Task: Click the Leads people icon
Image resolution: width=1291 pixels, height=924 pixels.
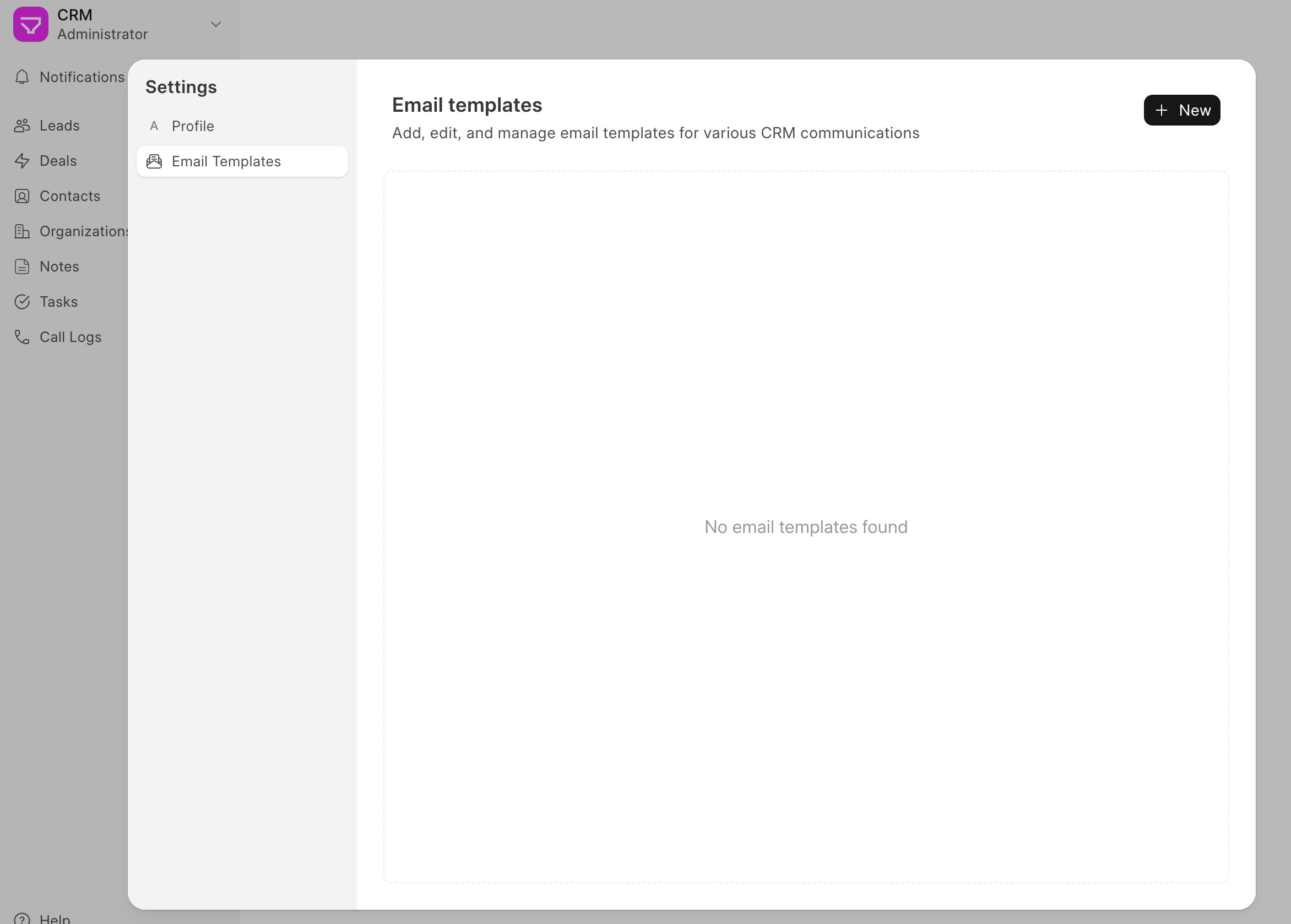Action: pos(22,126)
